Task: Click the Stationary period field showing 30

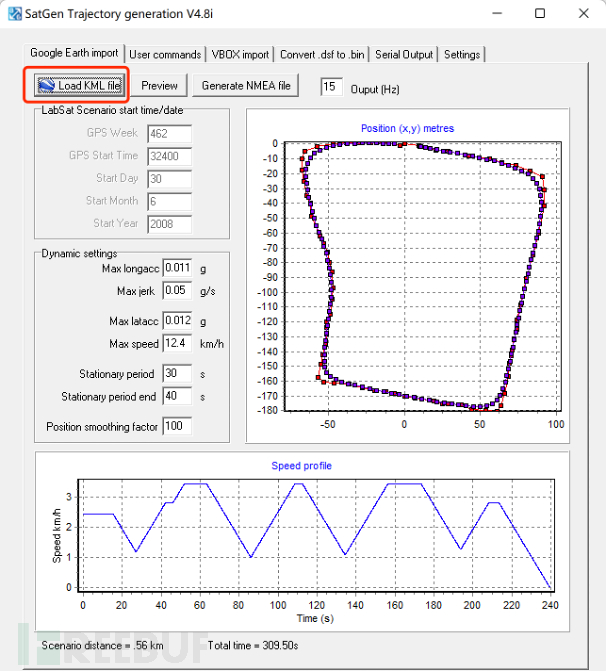Action: (x=177, y=373)
